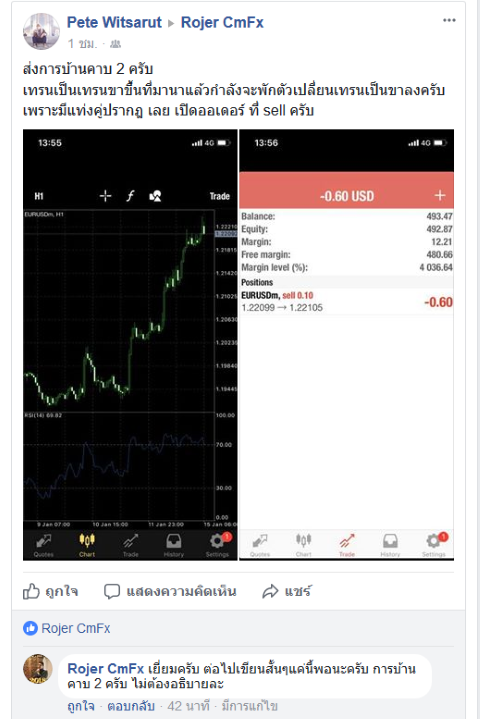Click the audience group icon beside timestamp
Image resolution: width=480 pixels, height=719 pixels.
(116, 44)
